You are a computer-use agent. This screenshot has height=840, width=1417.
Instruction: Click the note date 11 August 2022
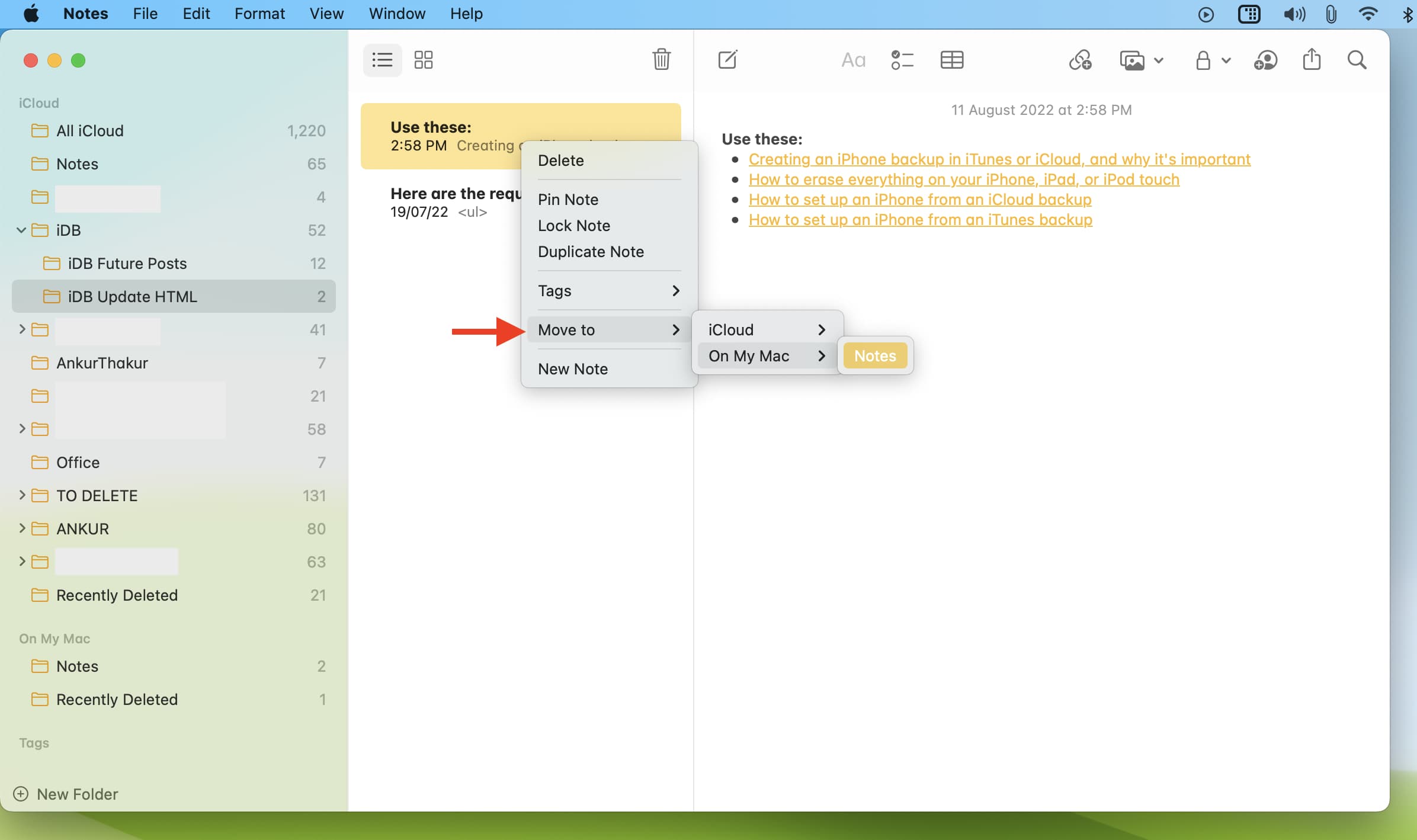click(x=1041, y=110)
